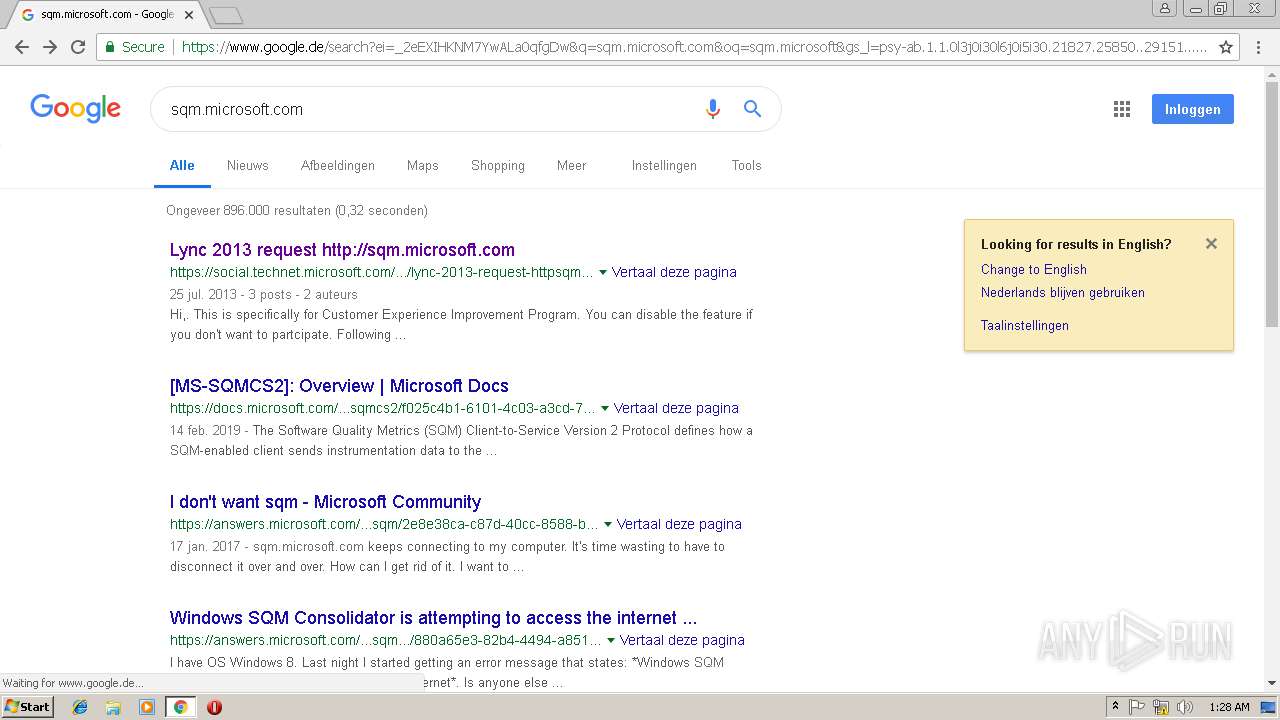Switch to the Maps tab

click(x=423, y=166)
